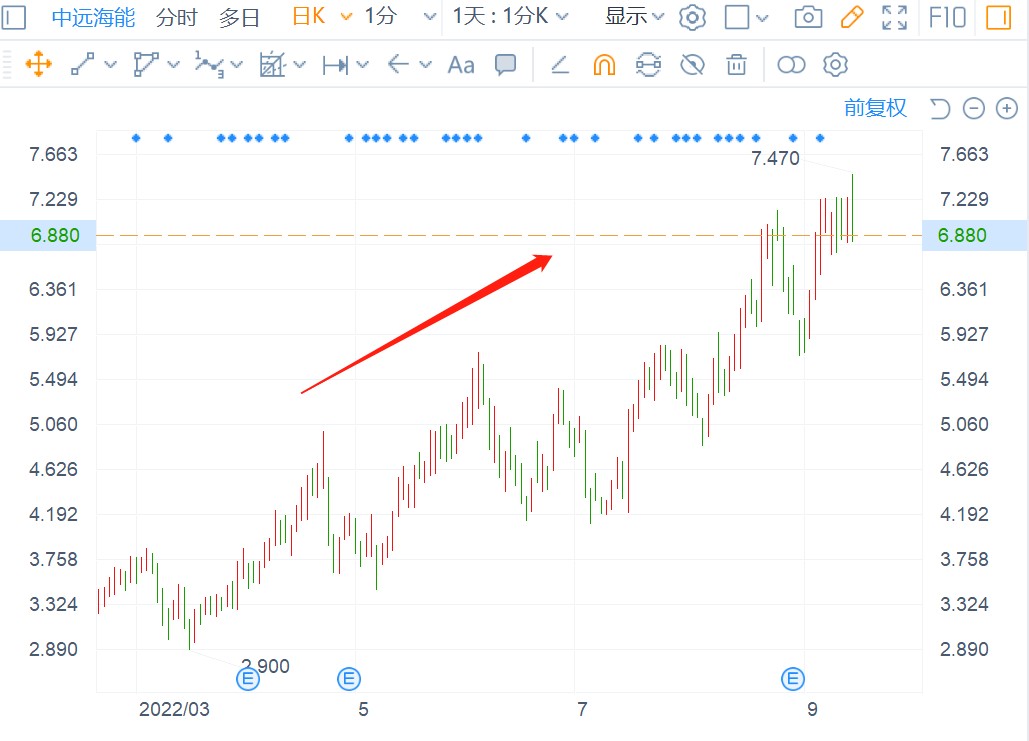Hide drawings with the eye-slash icon
This screenshot has width=1029, height=741.
tap(692, 65)
